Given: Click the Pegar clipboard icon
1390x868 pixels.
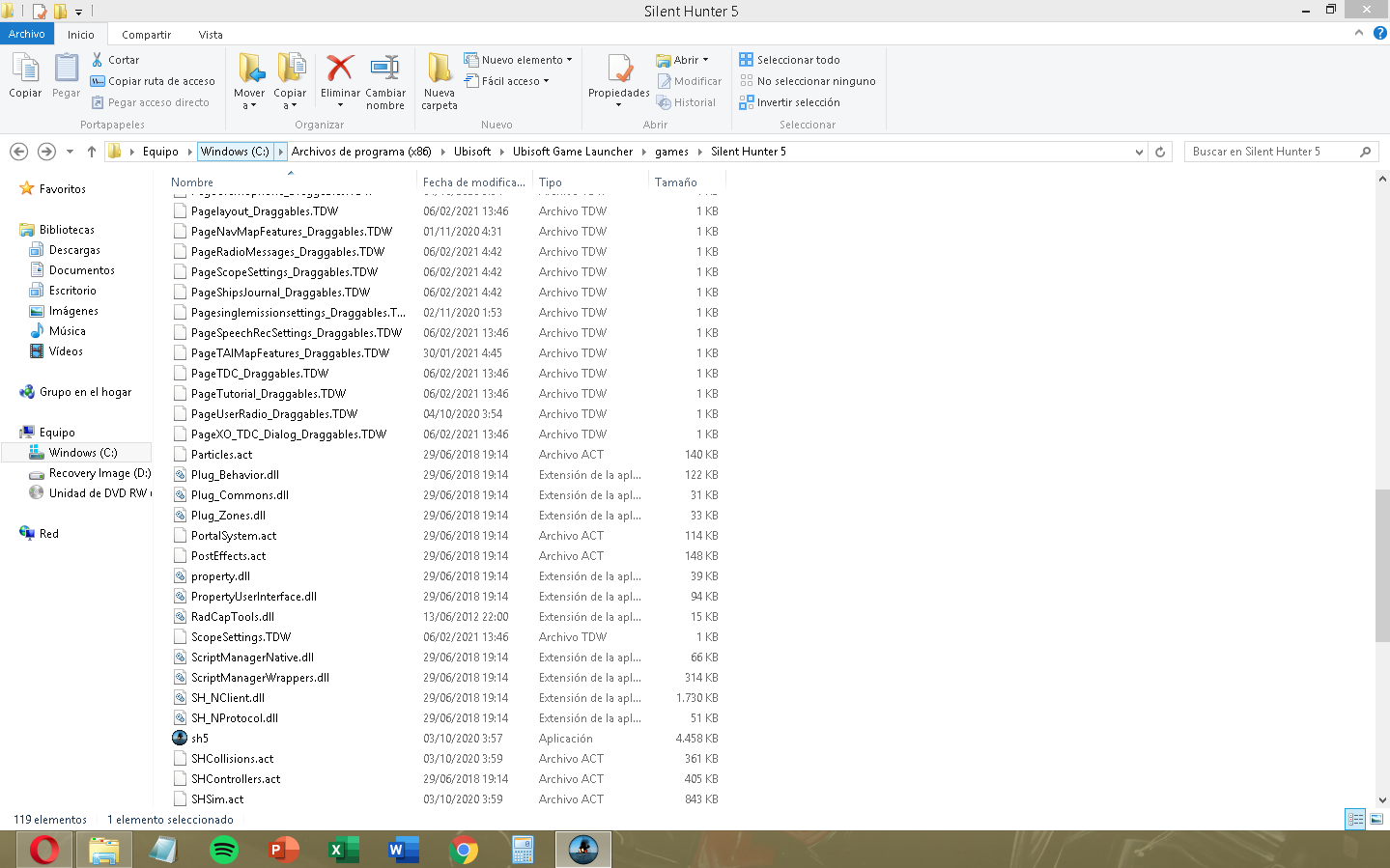Looking at the screenshot, I should [x=67, y=70].
